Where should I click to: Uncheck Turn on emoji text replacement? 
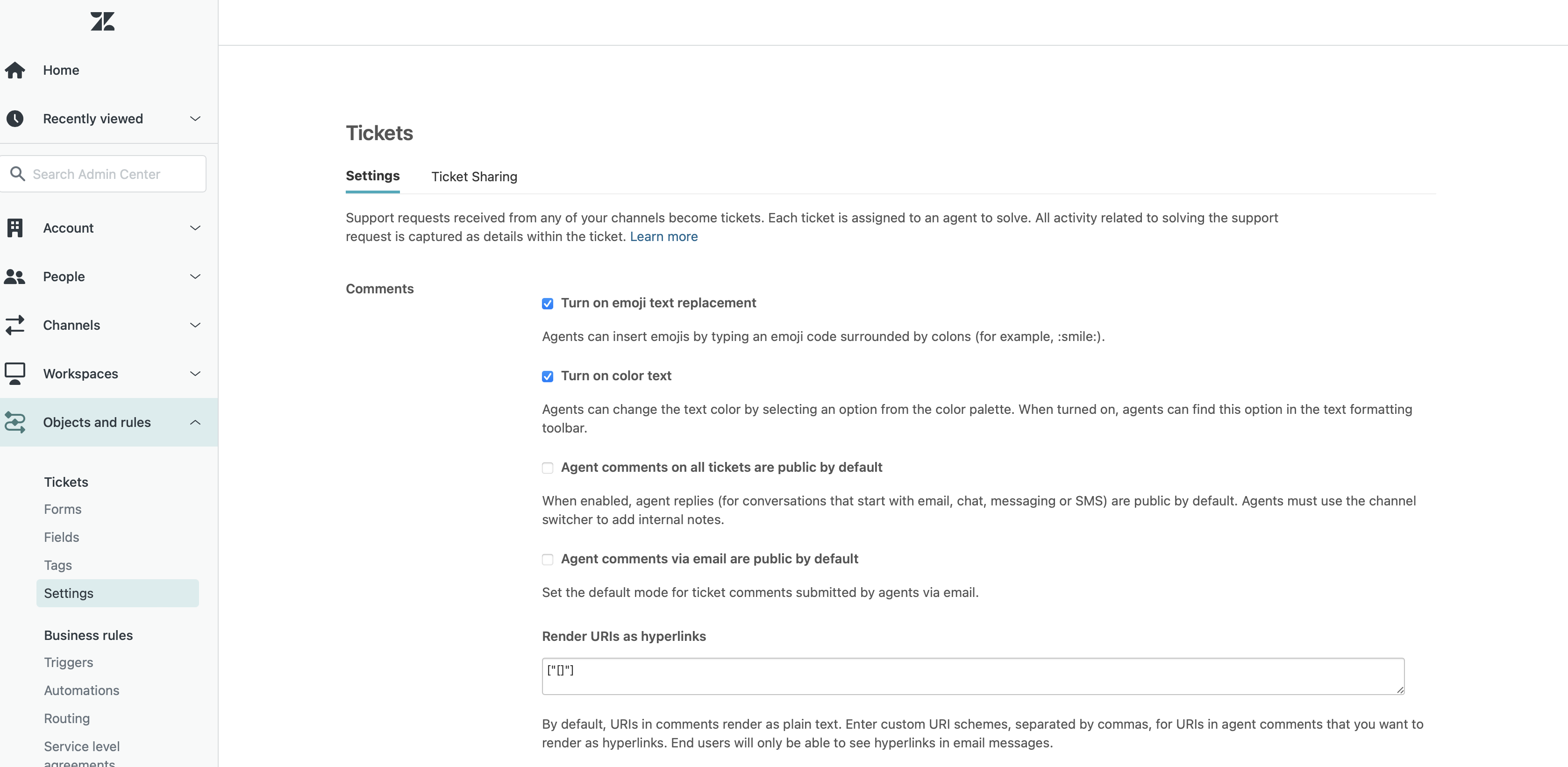[547, 304]
